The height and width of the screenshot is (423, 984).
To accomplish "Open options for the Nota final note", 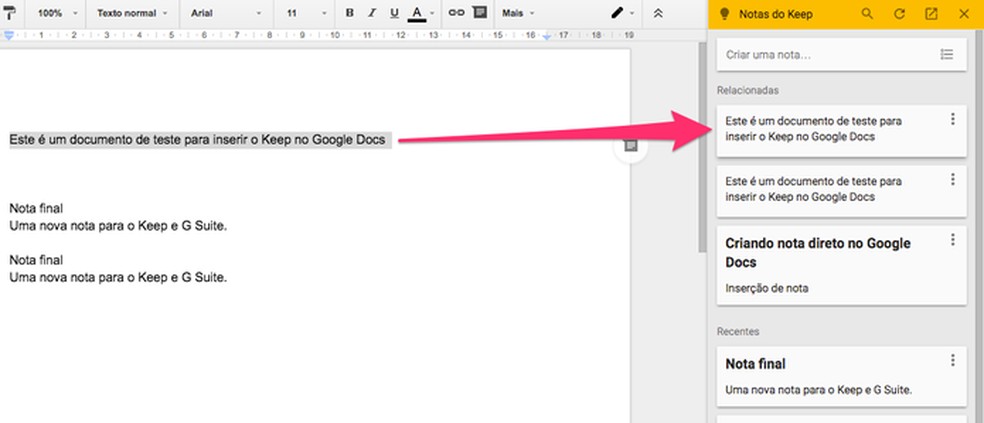I will (x=953, y=360).
